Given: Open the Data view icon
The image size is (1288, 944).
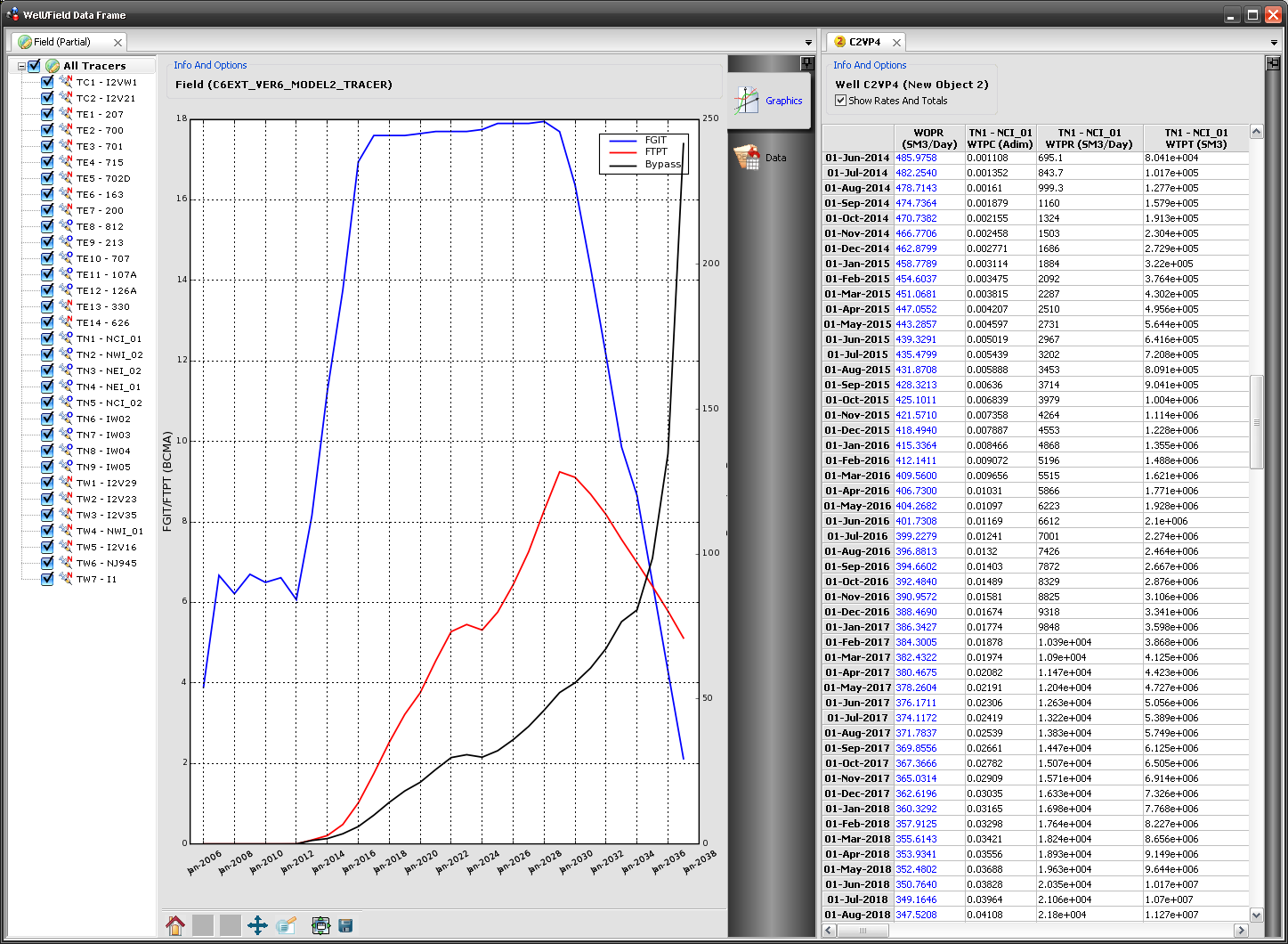Looking at the screenshot, I should coord(761,158).
